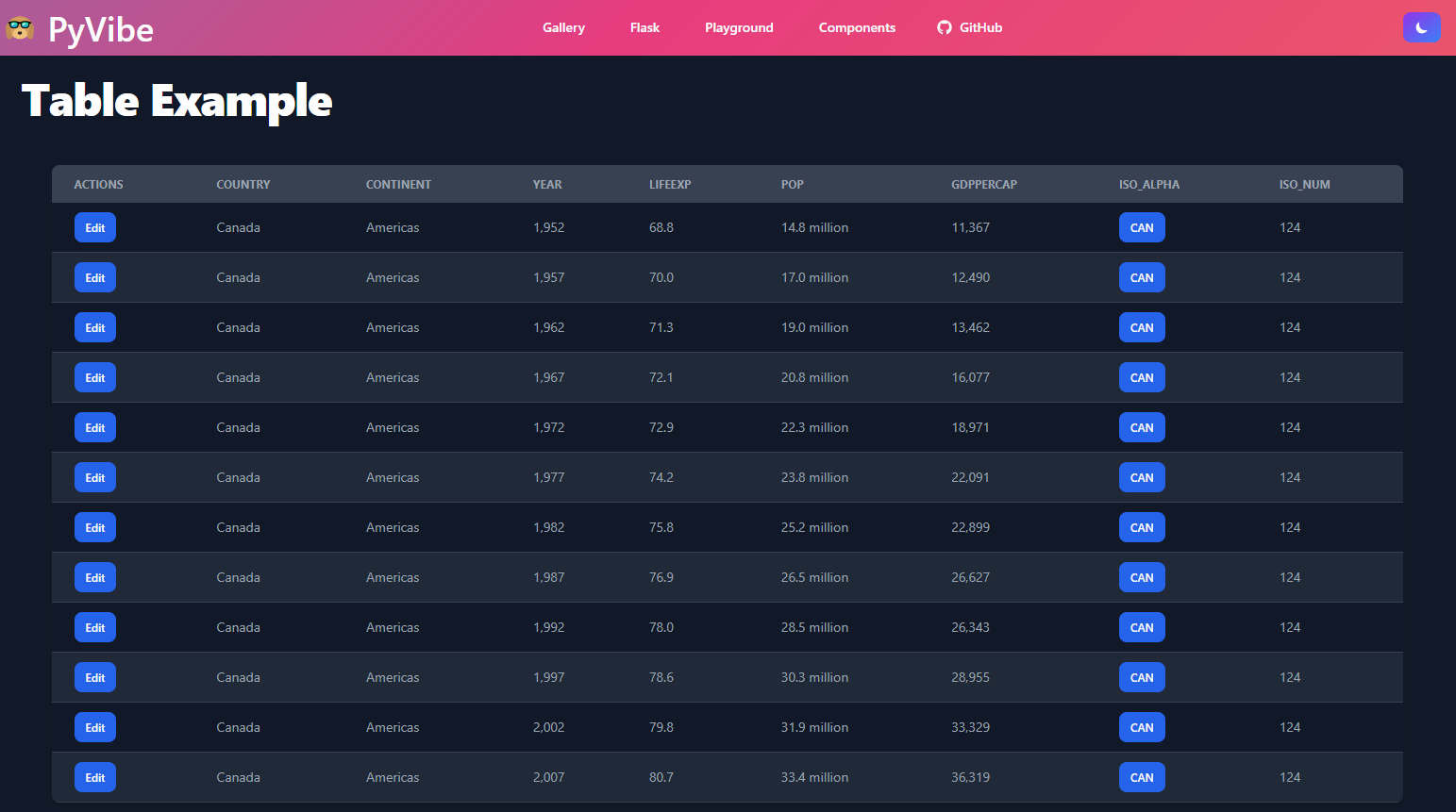The image size is (1456, 812).
Task: Click the PyVibe mascot logo icon
Action: tap(20, 28)
